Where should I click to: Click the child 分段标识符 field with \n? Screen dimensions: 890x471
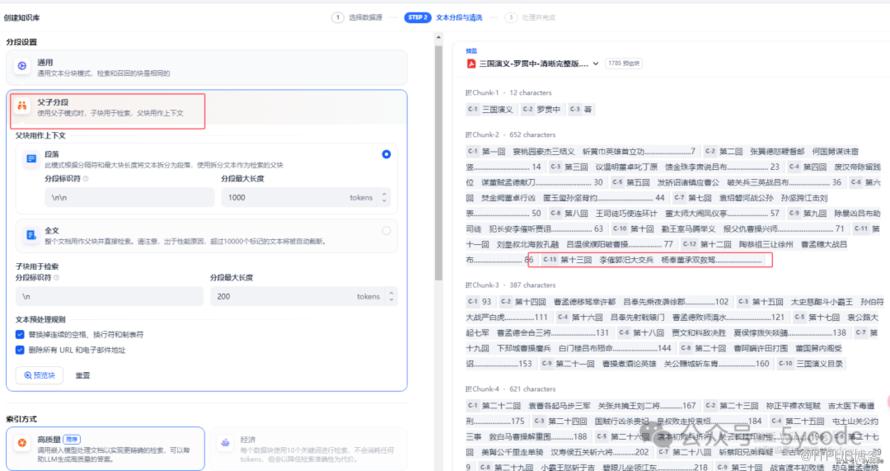point(109,296)
